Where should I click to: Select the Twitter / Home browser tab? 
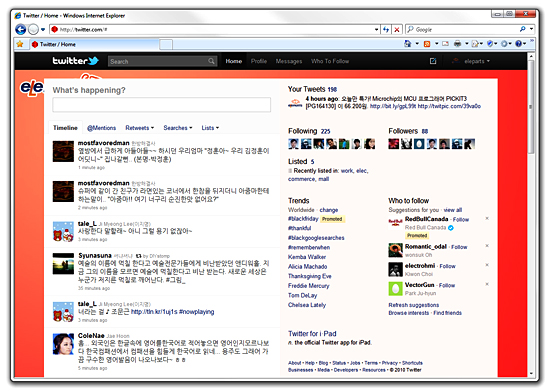[x=95, y=45]
